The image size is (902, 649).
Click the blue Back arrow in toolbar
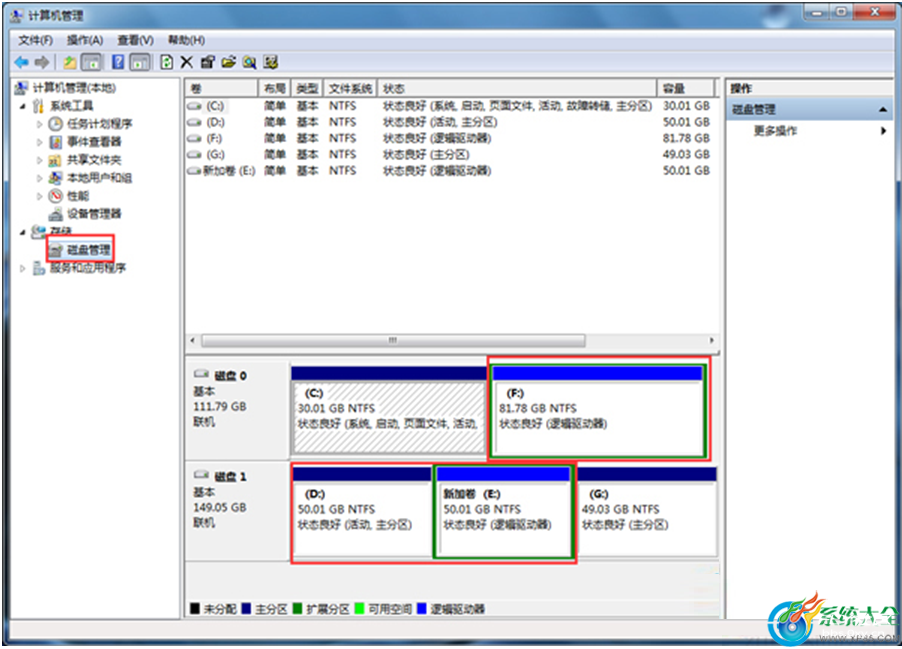coord(22,62)
